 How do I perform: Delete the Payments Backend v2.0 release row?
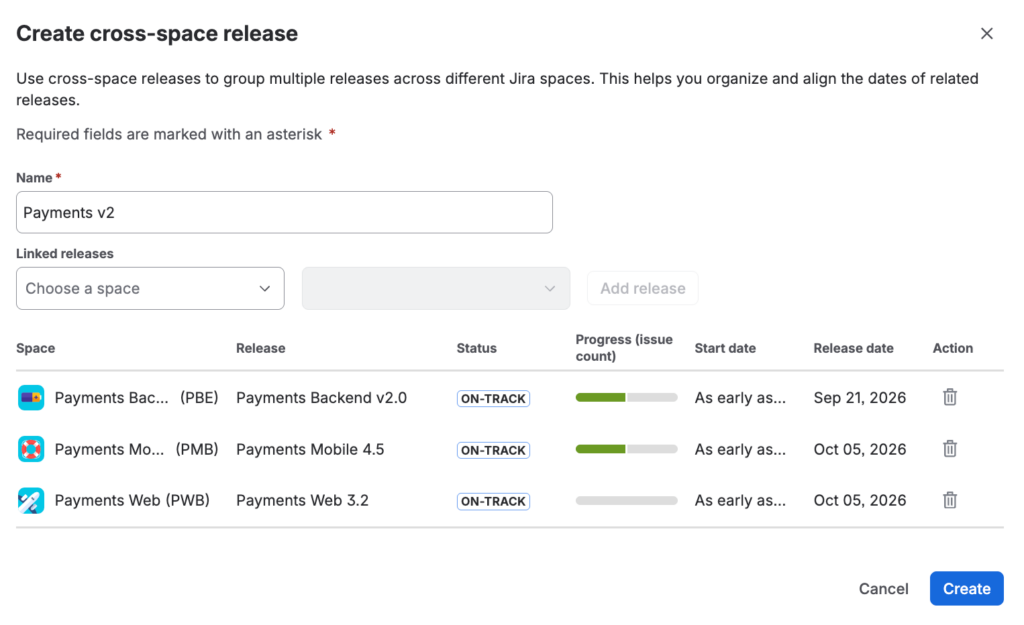coord(950,396)
